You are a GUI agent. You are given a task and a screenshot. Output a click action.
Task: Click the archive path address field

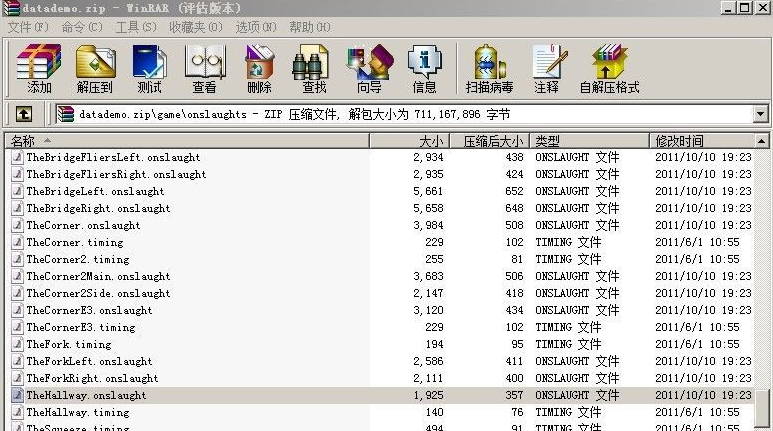400,115
